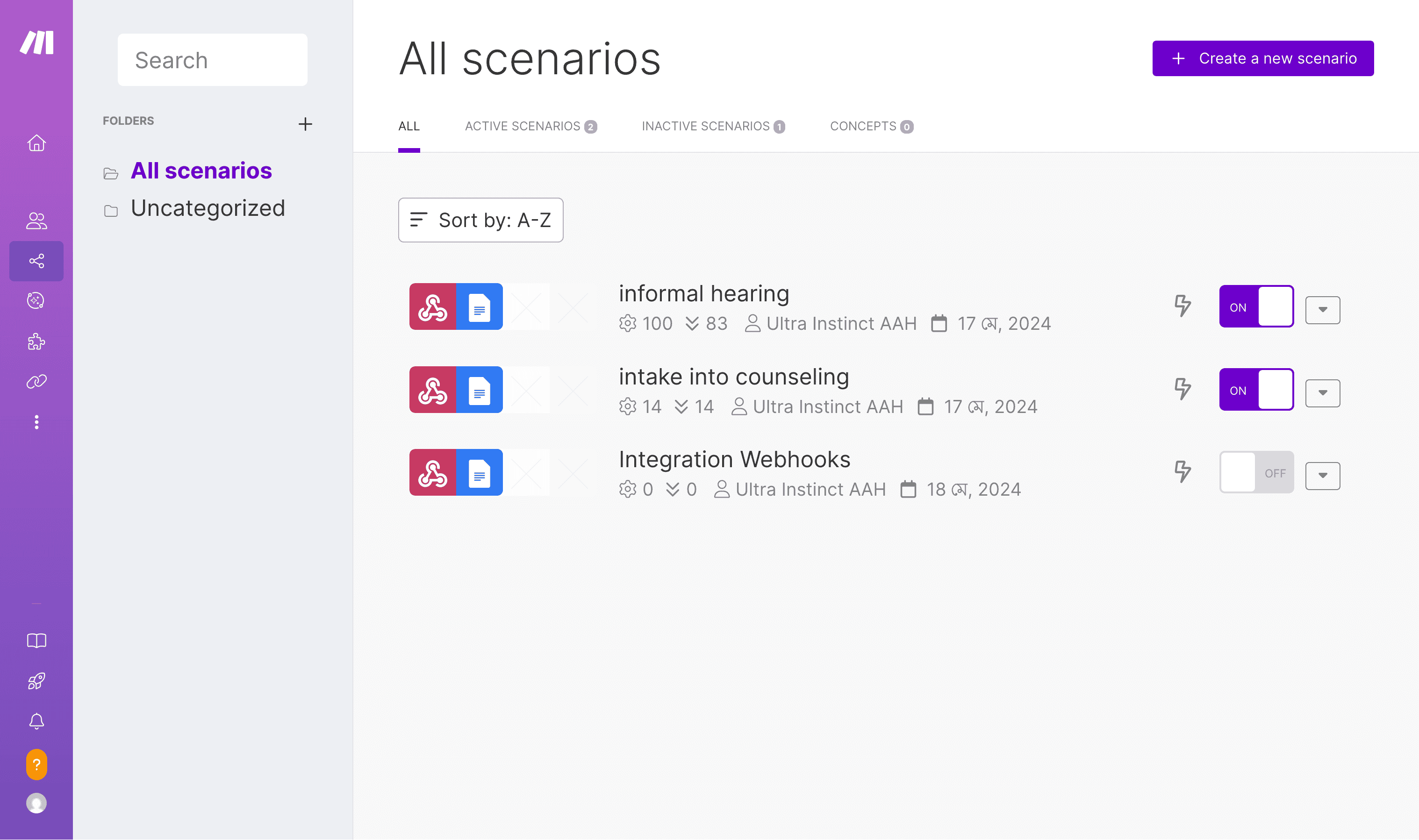Open the options dropdown for 'Integration Webhooks'
Image resolution: width=1419 pixels, height=840 pixels.
click(1322, 476)
